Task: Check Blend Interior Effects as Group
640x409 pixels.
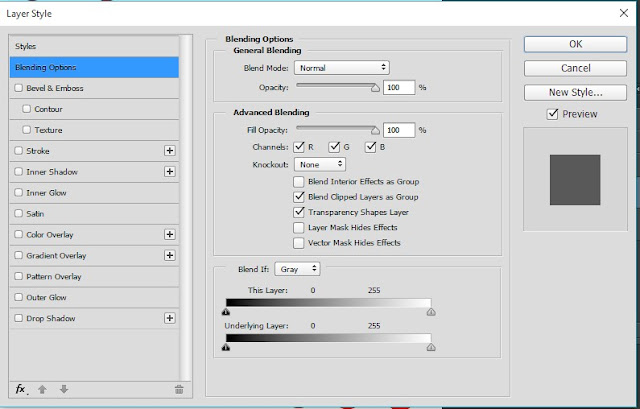Action: coord(299,182)
